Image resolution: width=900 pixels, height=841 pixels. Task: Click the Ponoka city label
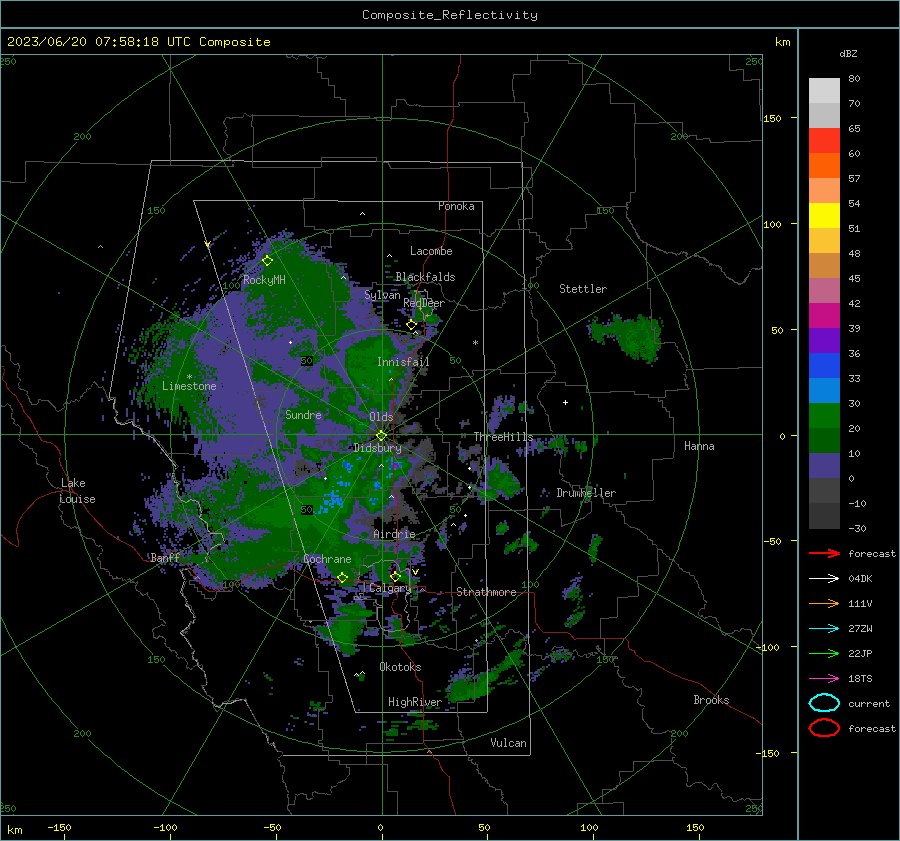coord(456,206)
